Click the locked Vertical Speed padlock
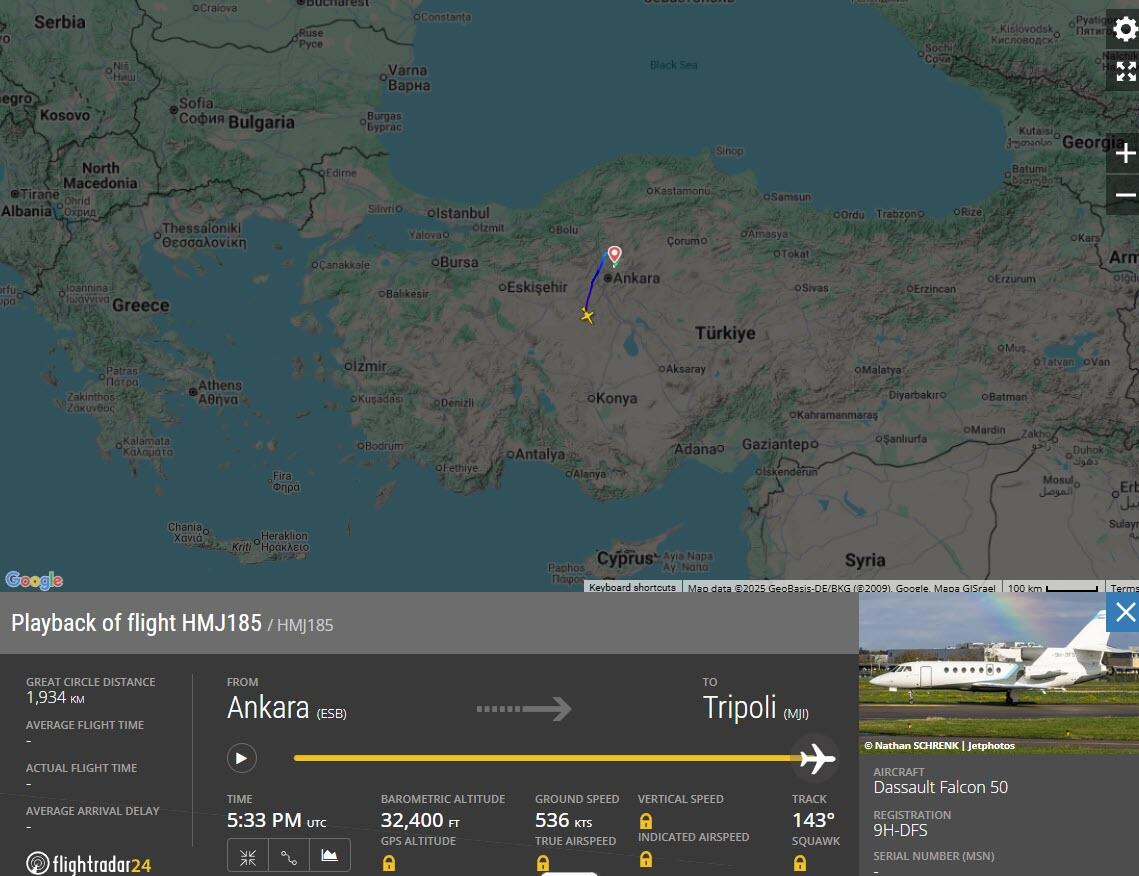 click(646, 821)
